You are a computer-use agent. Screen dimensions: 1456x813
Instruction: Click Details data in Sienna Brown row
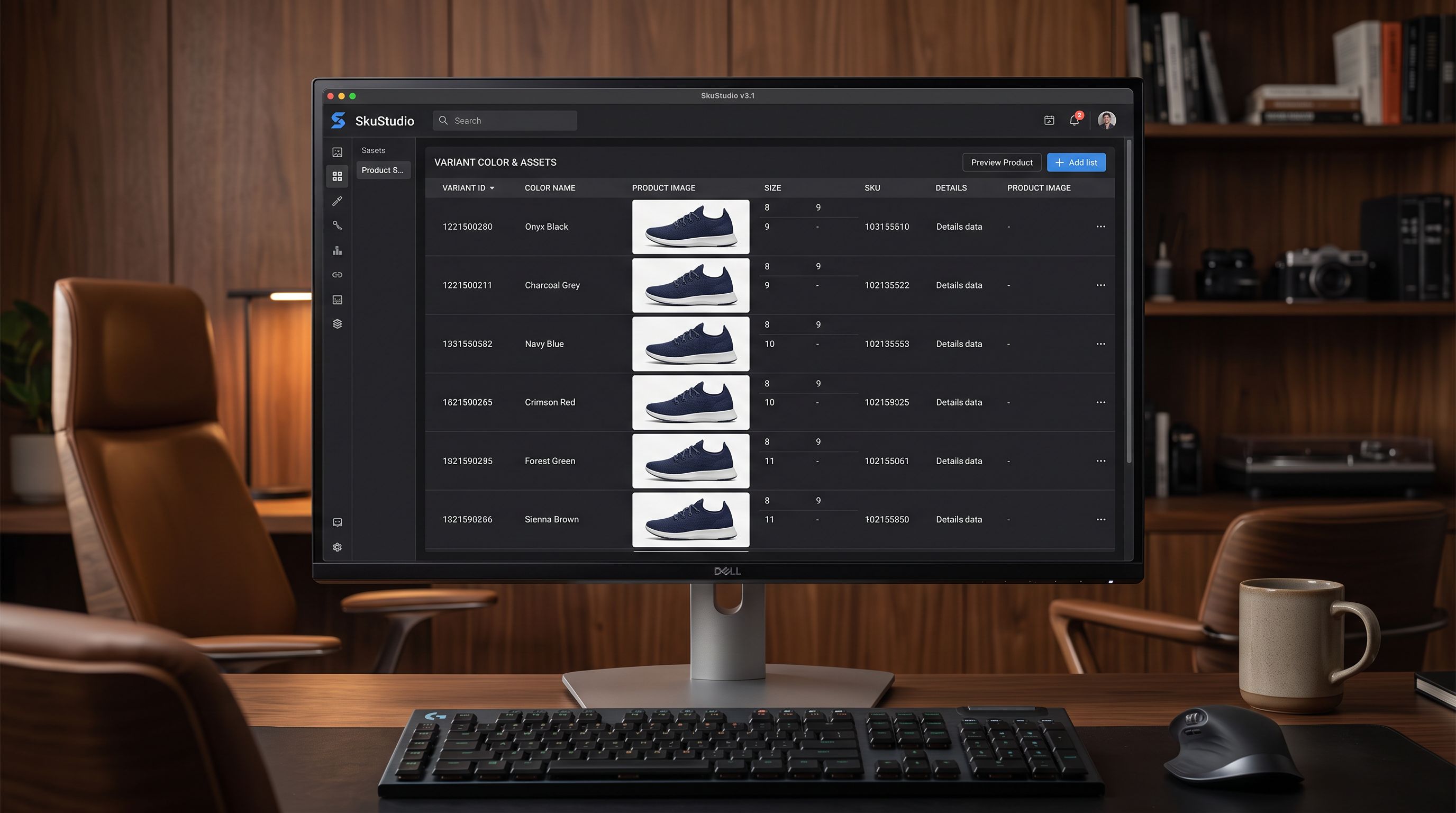point(959,520)
